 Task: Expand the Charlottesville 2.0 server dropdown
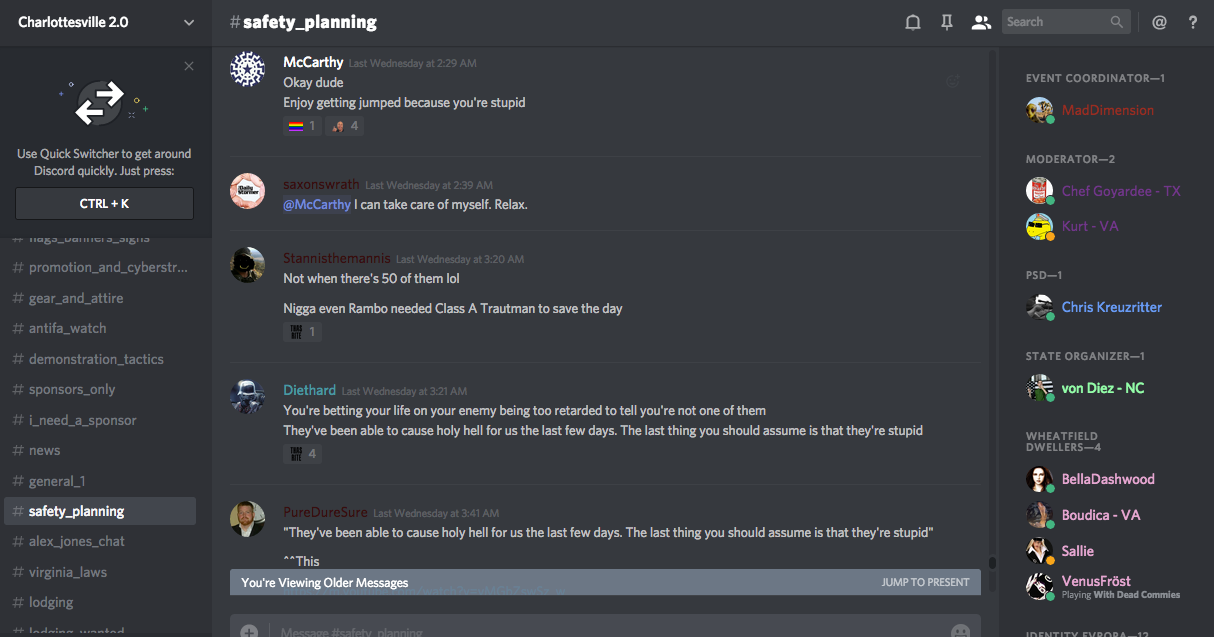pyautogui.click(x=189, y=22)
